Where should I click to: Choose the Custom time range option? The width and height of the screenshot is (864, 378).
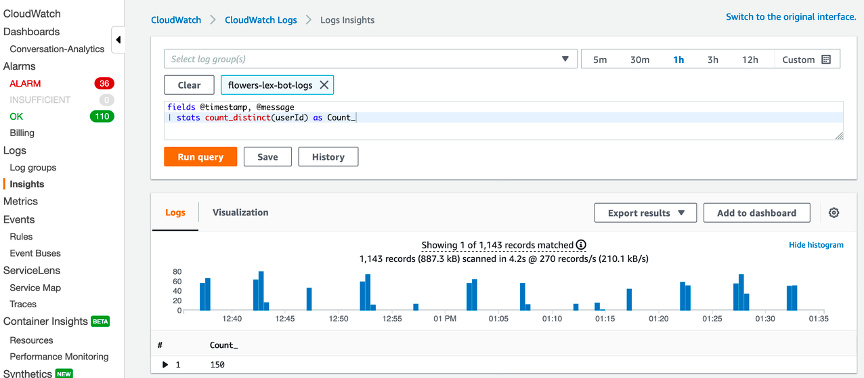[x=807, y=60]
